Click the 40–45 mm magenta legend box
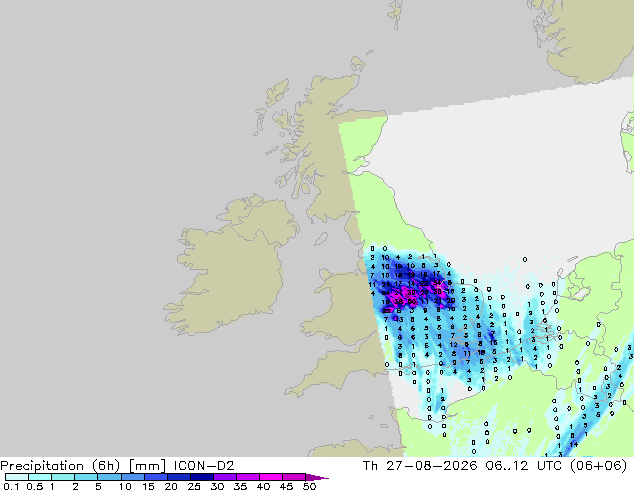The image size is (634, 490). [271, 477]
